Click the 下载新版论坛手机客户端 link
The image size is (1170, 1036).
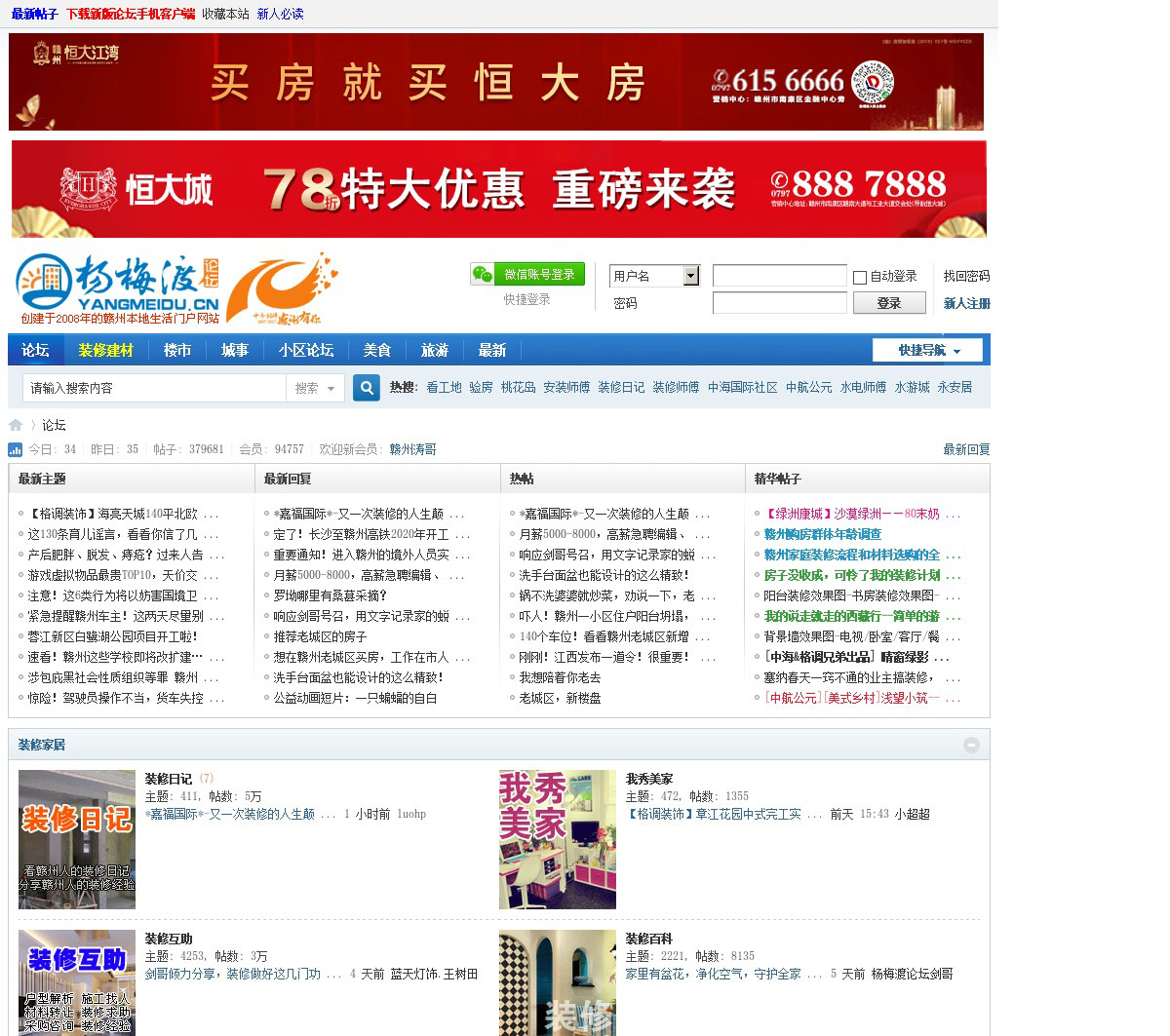[x=131, y=14]
